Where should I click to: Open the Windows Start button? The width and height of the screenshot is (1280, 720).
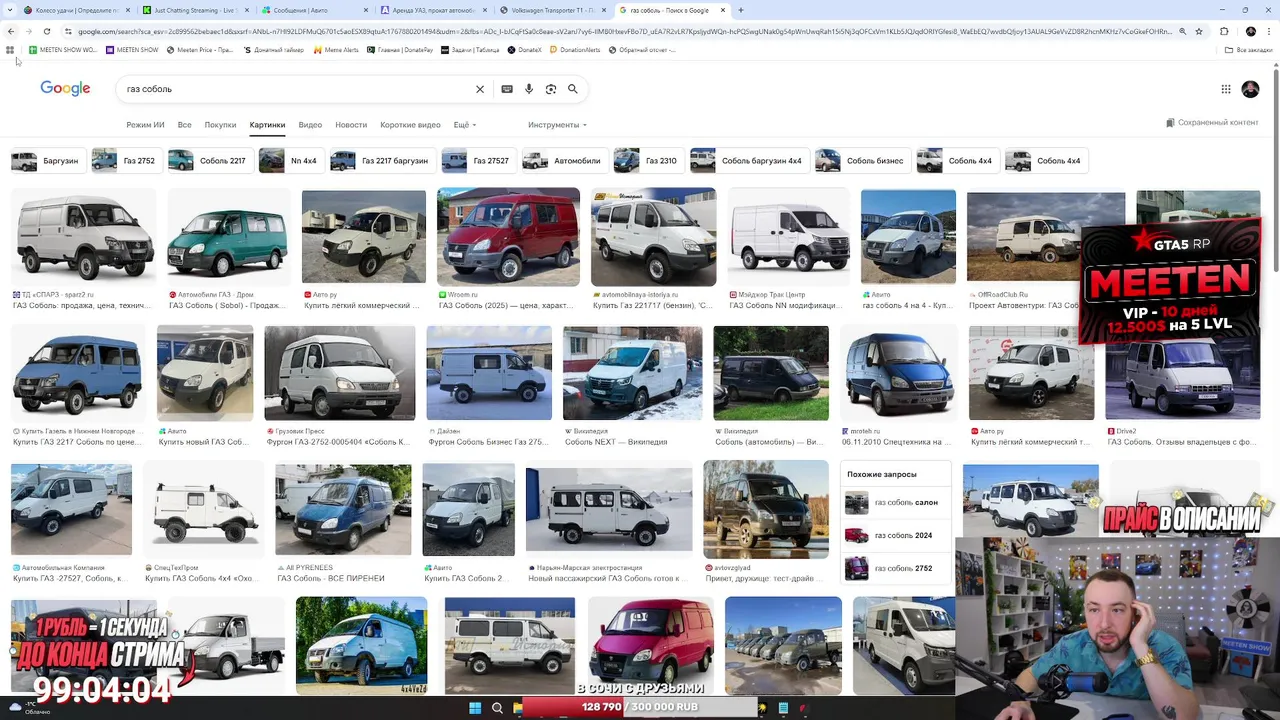click(475, 708)
